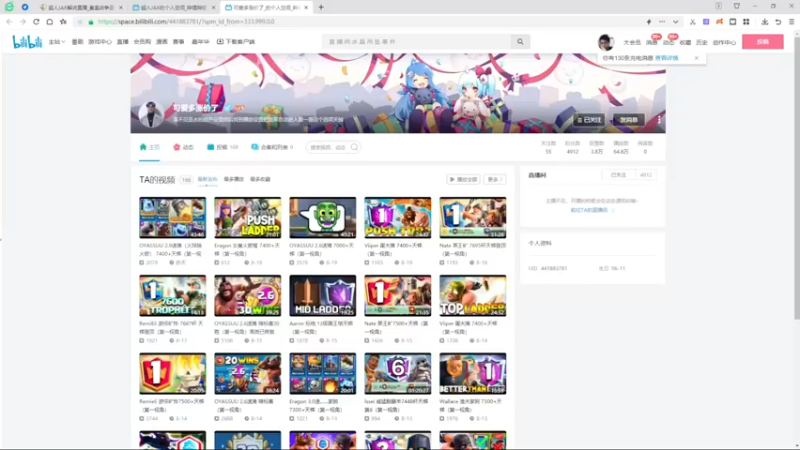Select the 动态 tab
The image size is (800, 450).
point(183,147)
